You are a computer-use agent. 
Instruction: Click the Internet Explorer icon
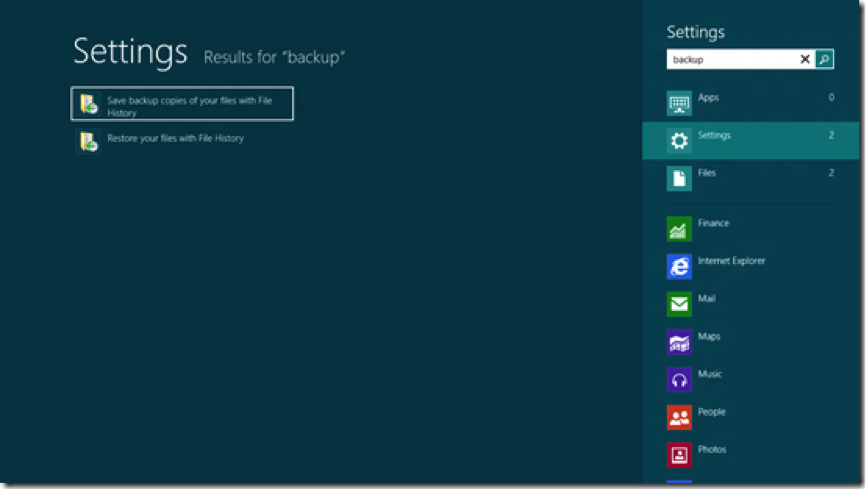pos(679,266)
